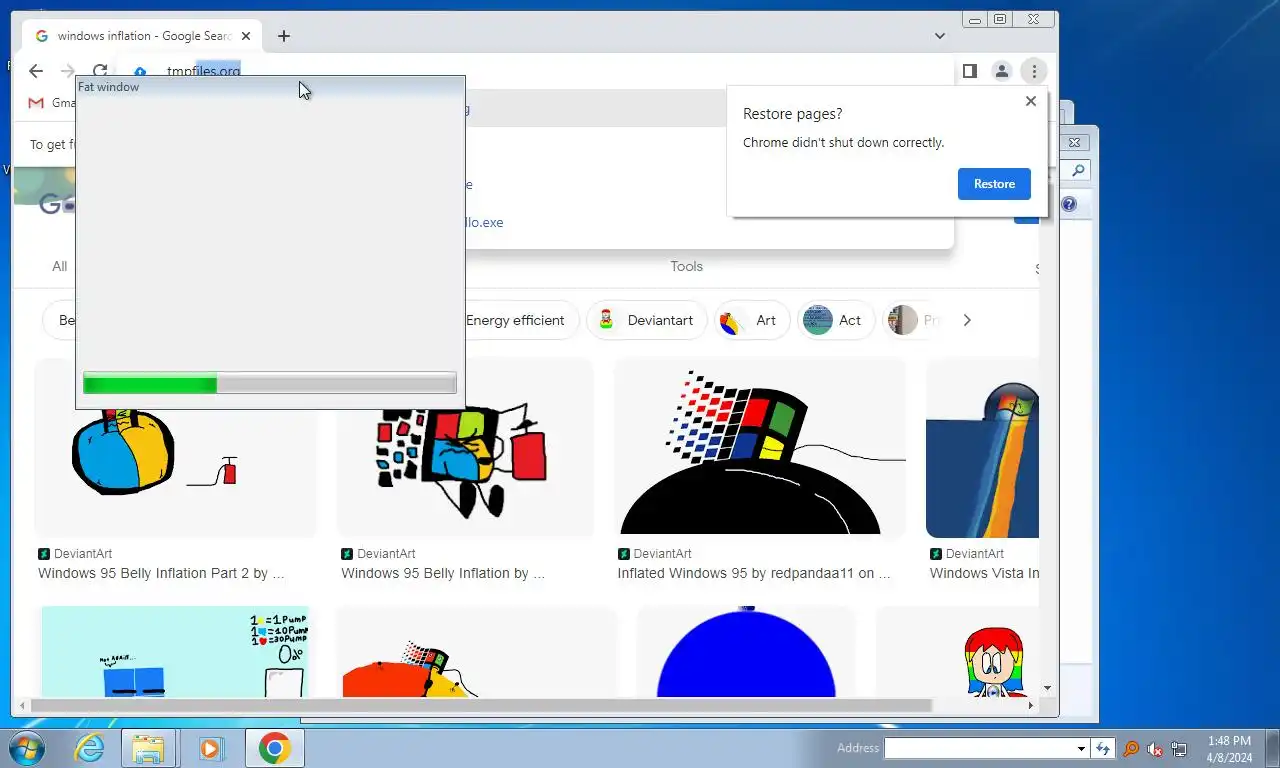Select the Act filter chip
Viewport: 1280px width, 768px height.
click(834, 320)
